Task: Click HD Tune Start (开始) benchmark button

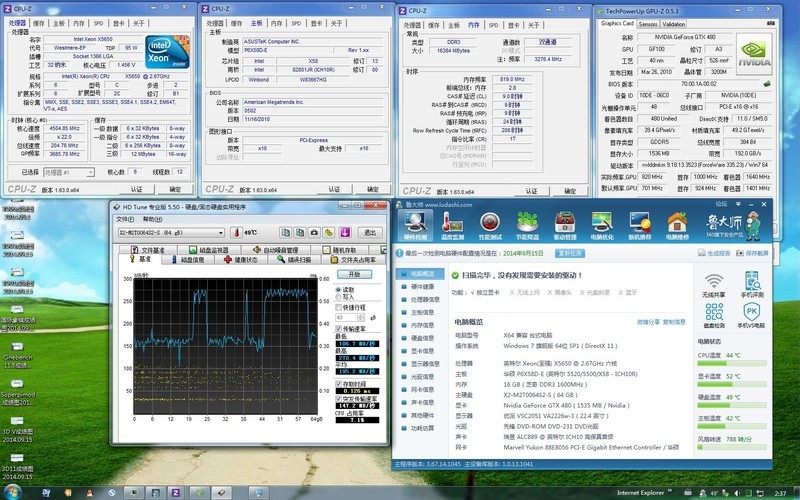Action: tap(355, 274)
